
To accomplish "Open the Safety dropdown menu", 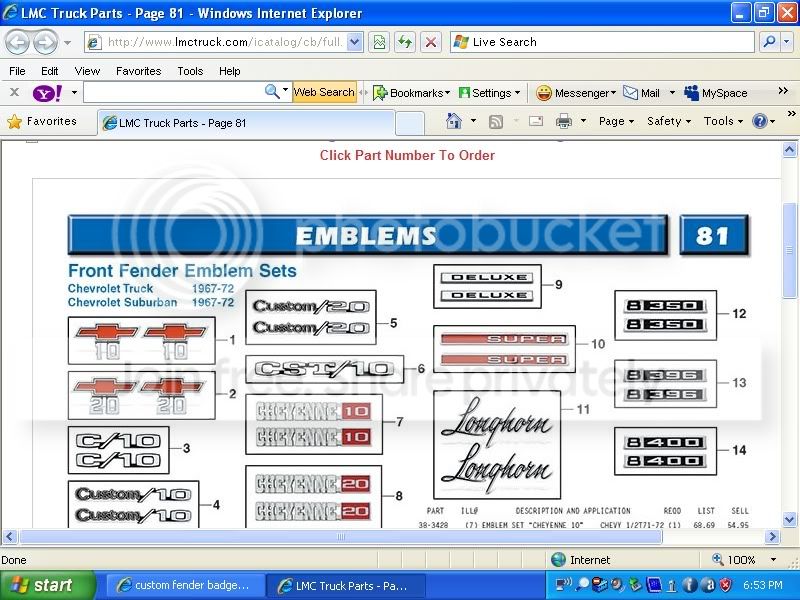I will pyautogui.click(x=668, y=121).
